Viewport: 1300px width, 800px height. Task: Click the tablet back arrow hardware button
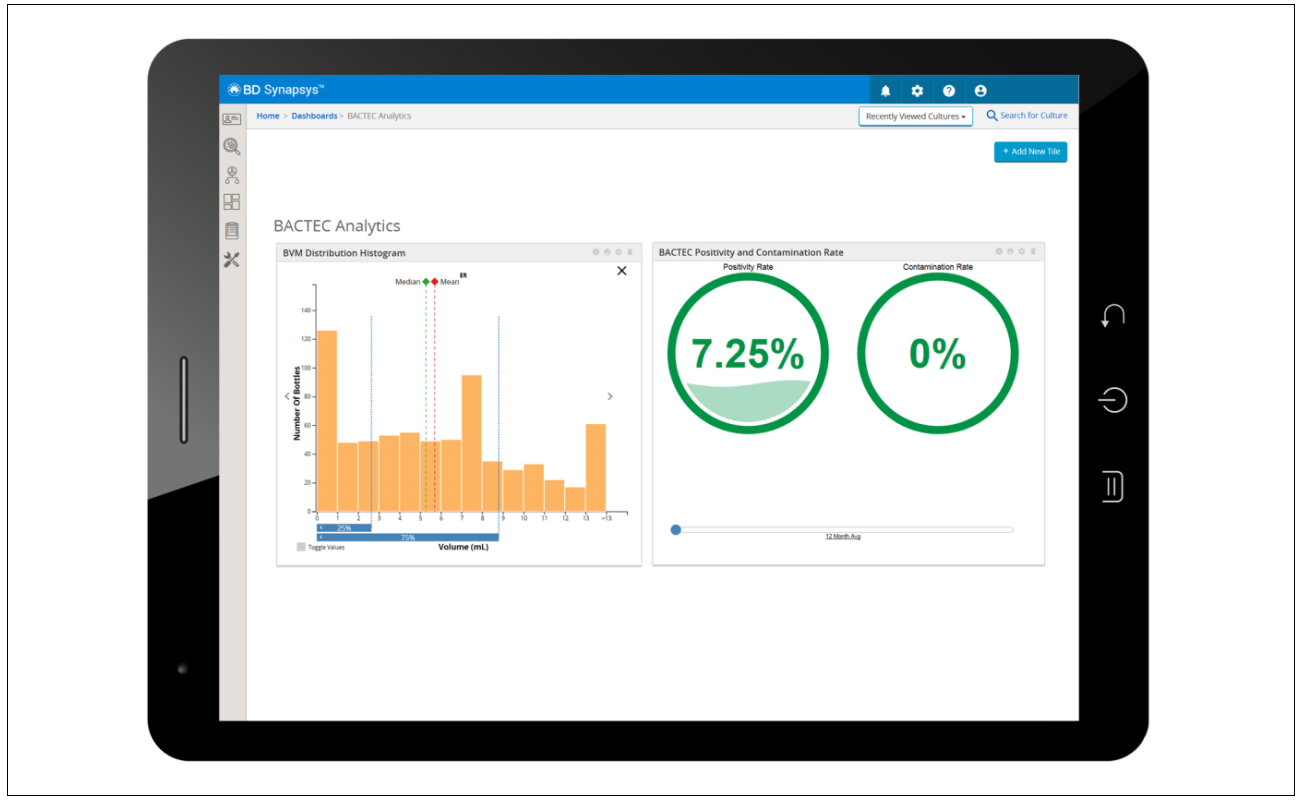tap(1112, 316)
